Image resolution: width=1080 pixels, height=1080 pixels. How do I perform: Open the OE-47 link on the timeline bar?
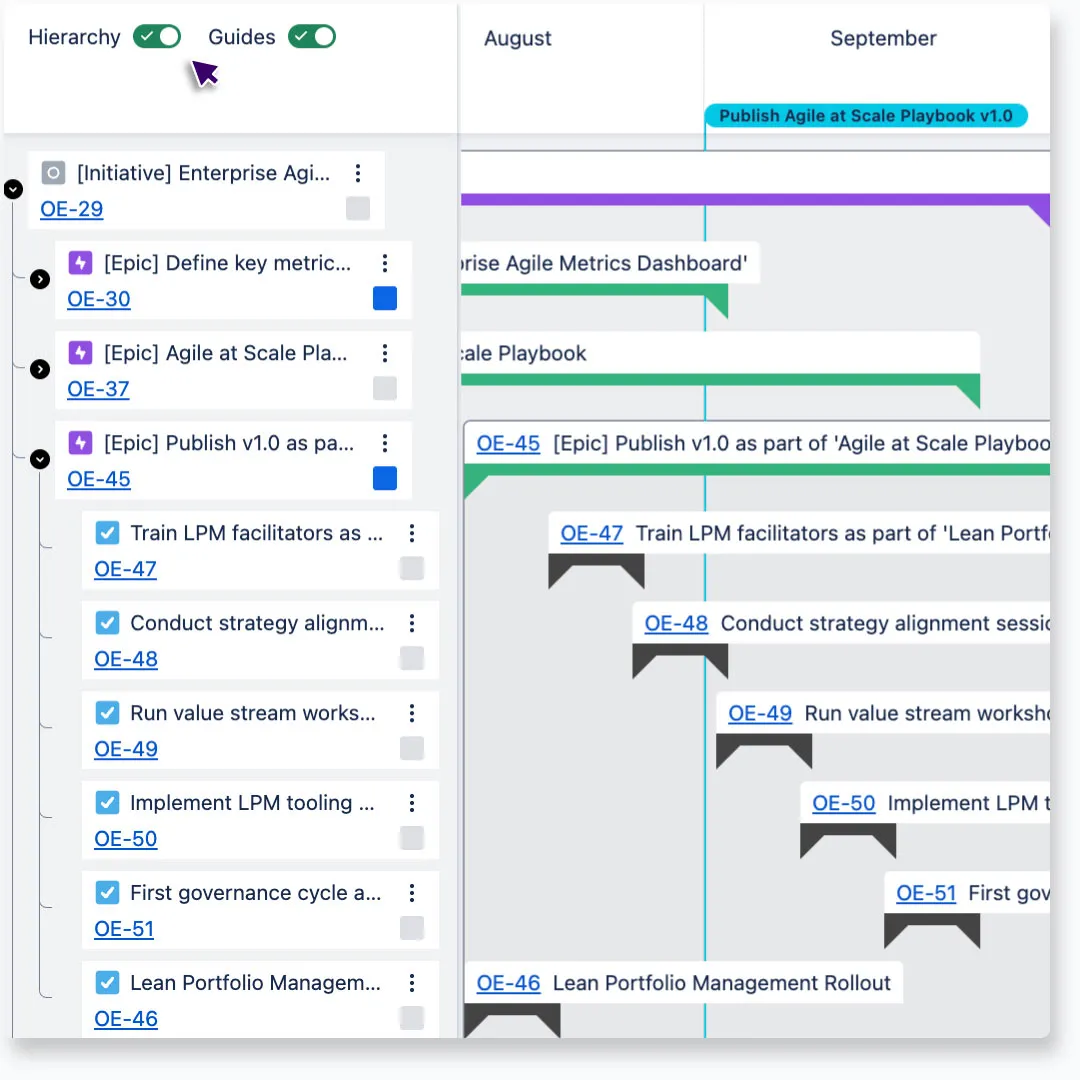(592, 533)
